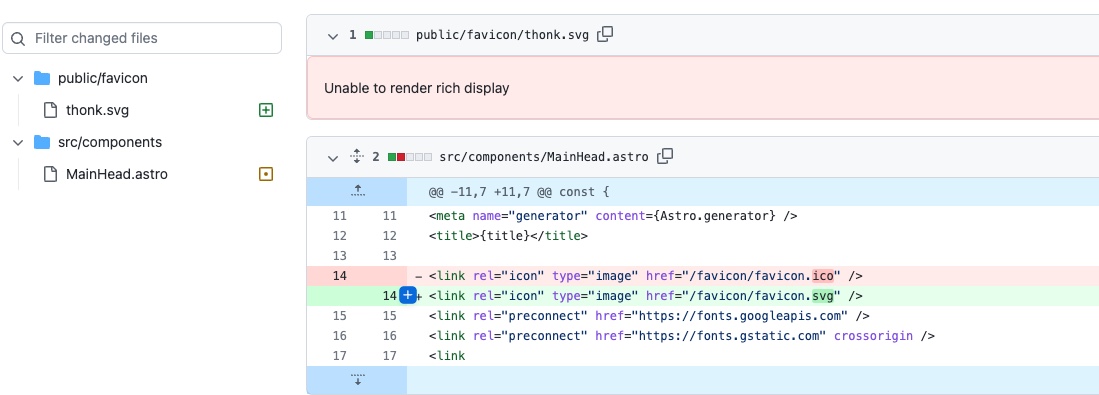Expand diff lines downward below line 17
Screen dimensions: 1099x395
point(357,380)
